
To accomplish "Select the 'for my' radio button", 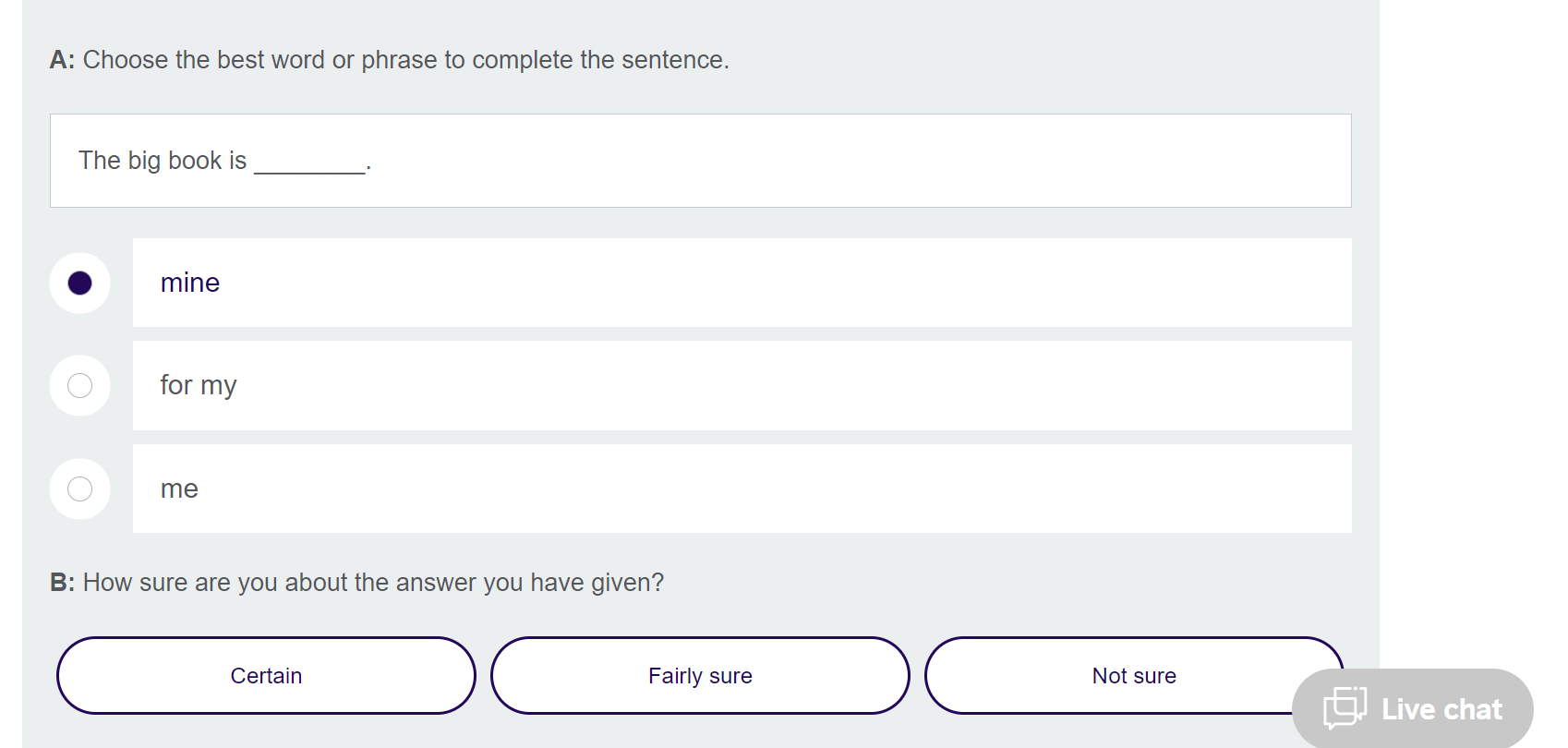I will (80, 385).
